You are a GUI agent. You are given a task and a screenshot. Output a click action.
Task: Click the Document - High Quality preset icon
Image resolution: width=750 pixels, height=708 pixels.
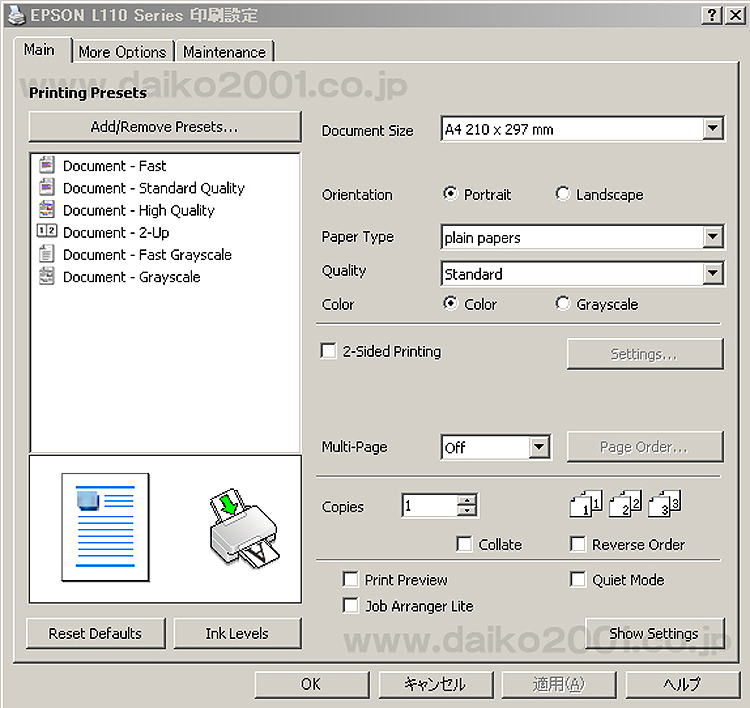point(46,209)
